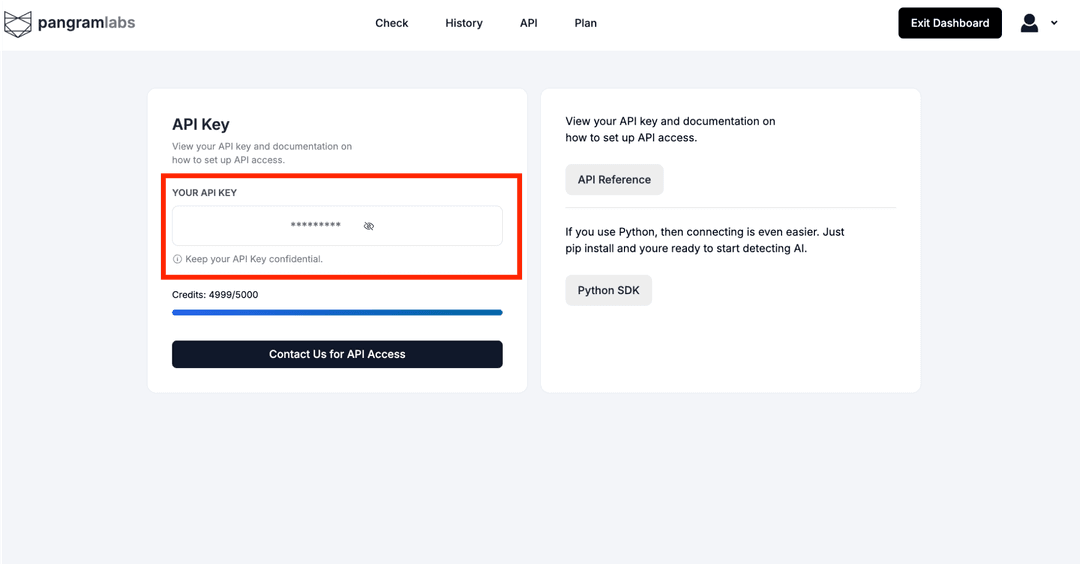Click the "API Key" card heading
The image size is (1080, 564).
click(201, 125)
